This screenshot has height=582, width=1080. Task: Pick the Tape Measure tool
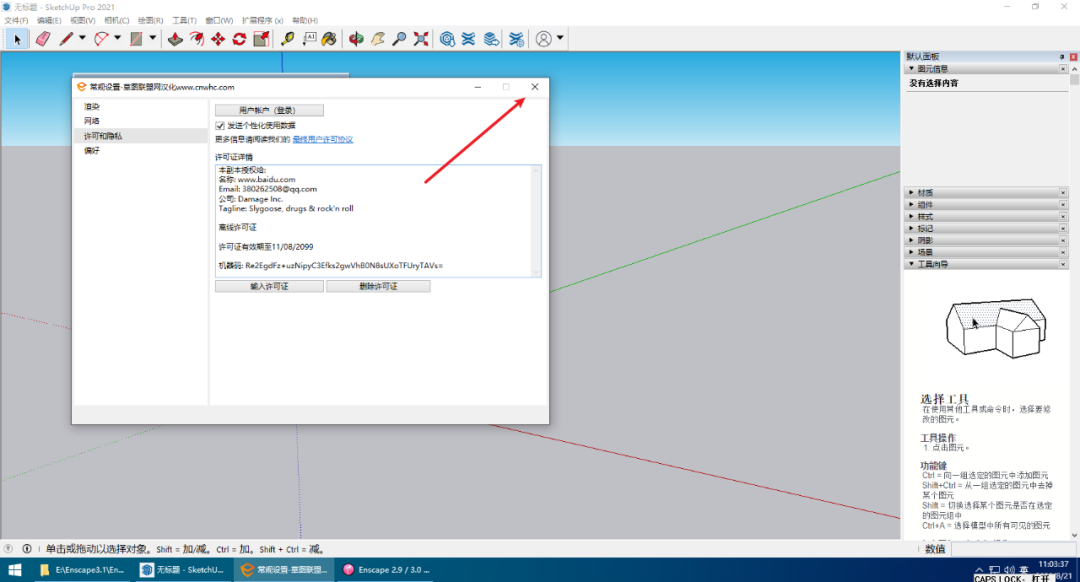tap(288, 39)
